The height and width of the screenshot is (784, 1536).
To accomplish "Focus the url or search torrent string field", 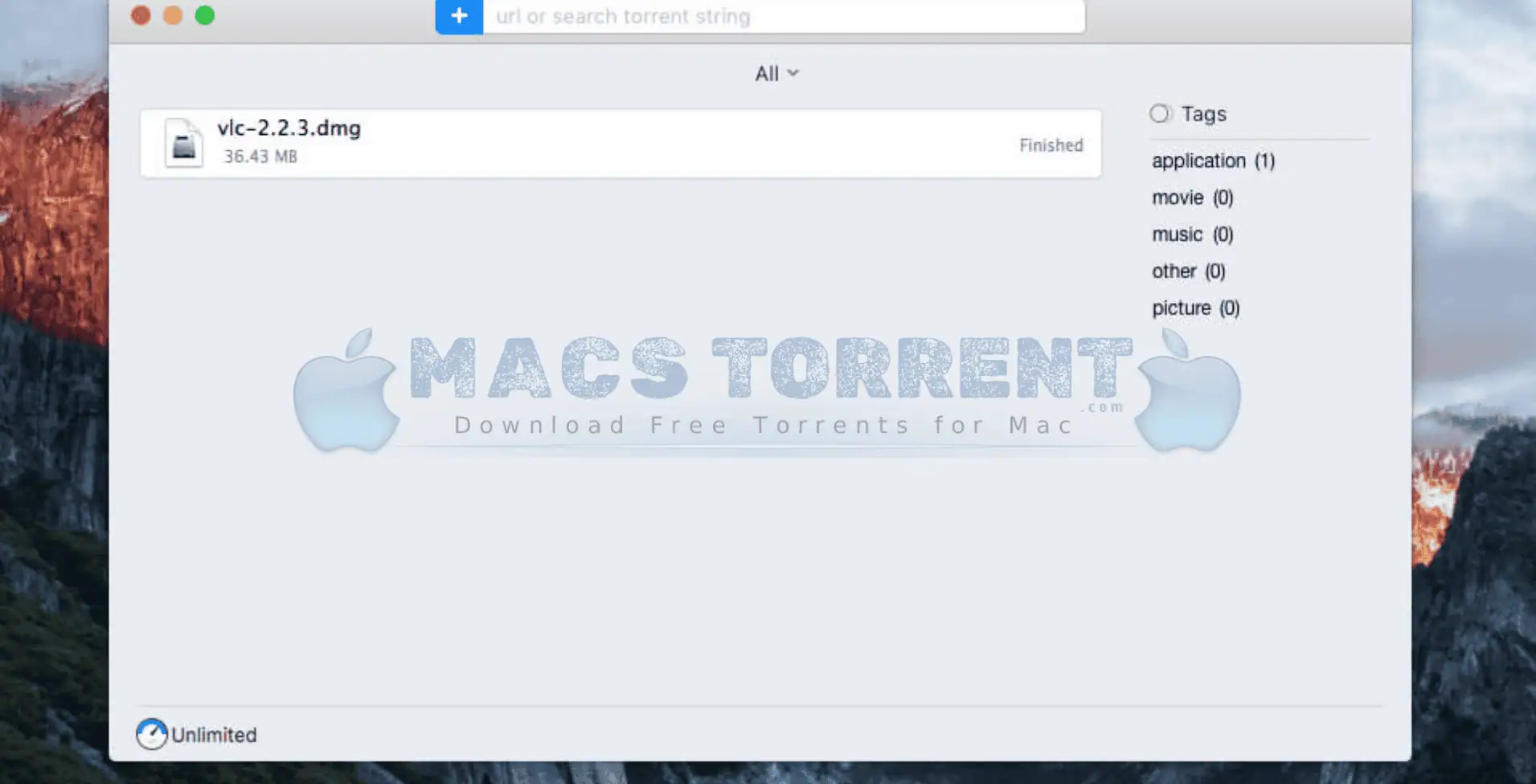I will (x=784, y=16).
